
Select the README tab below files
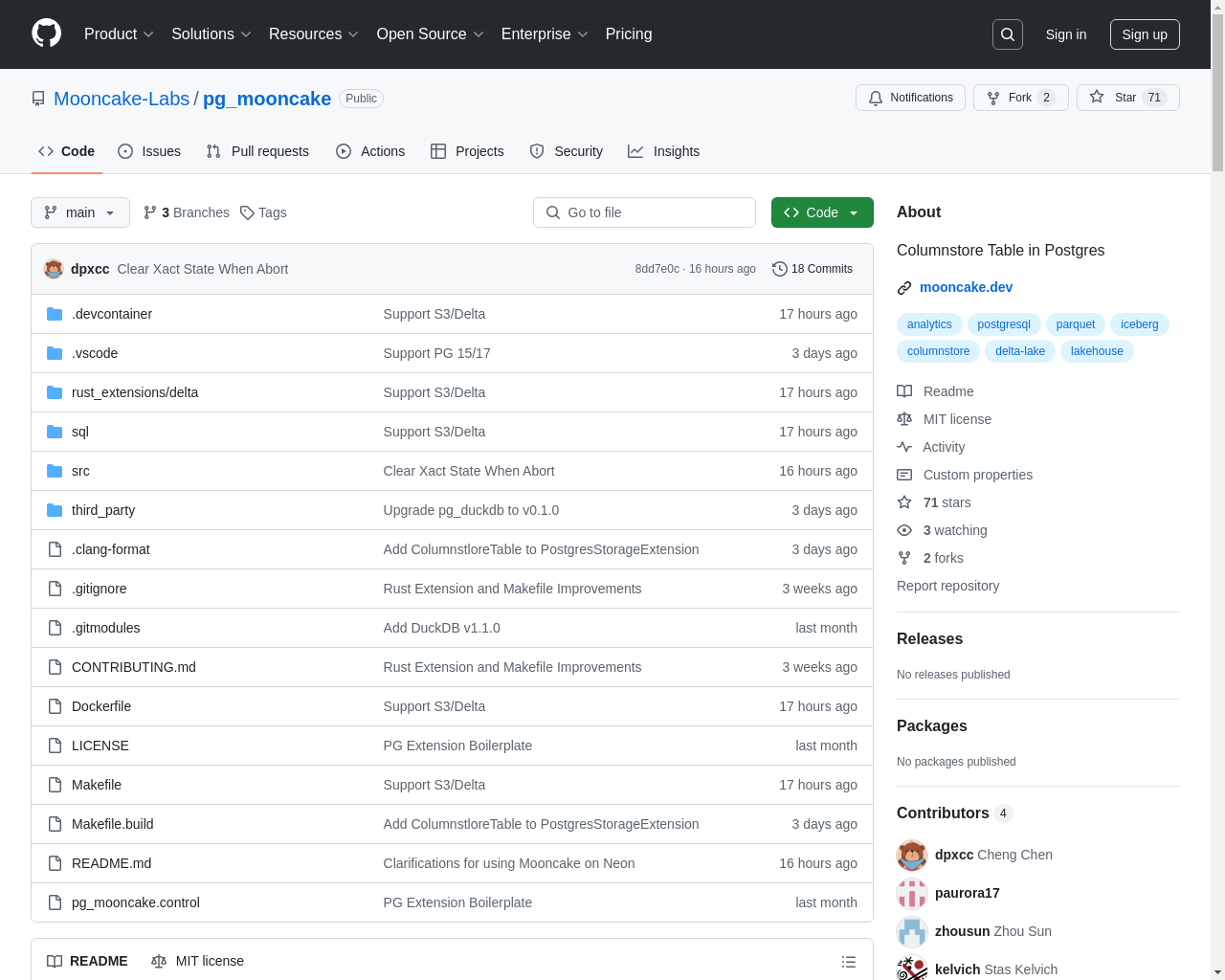(x=87, y=961)
